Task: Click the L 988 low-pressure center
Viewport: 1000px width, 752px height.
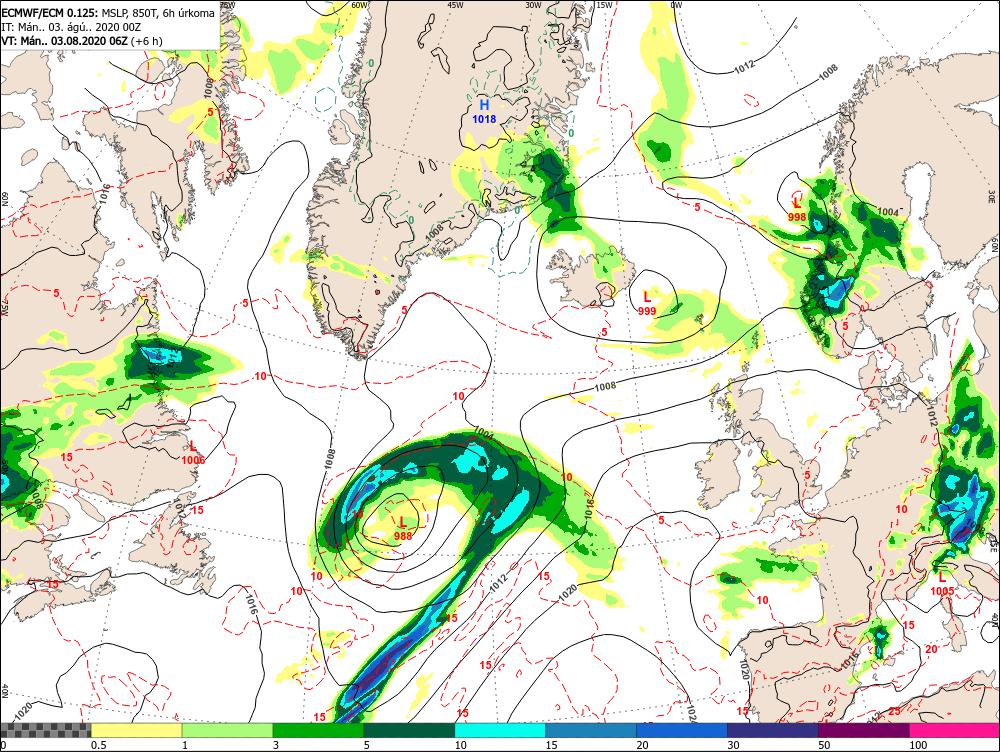Action: pos(402,529)
